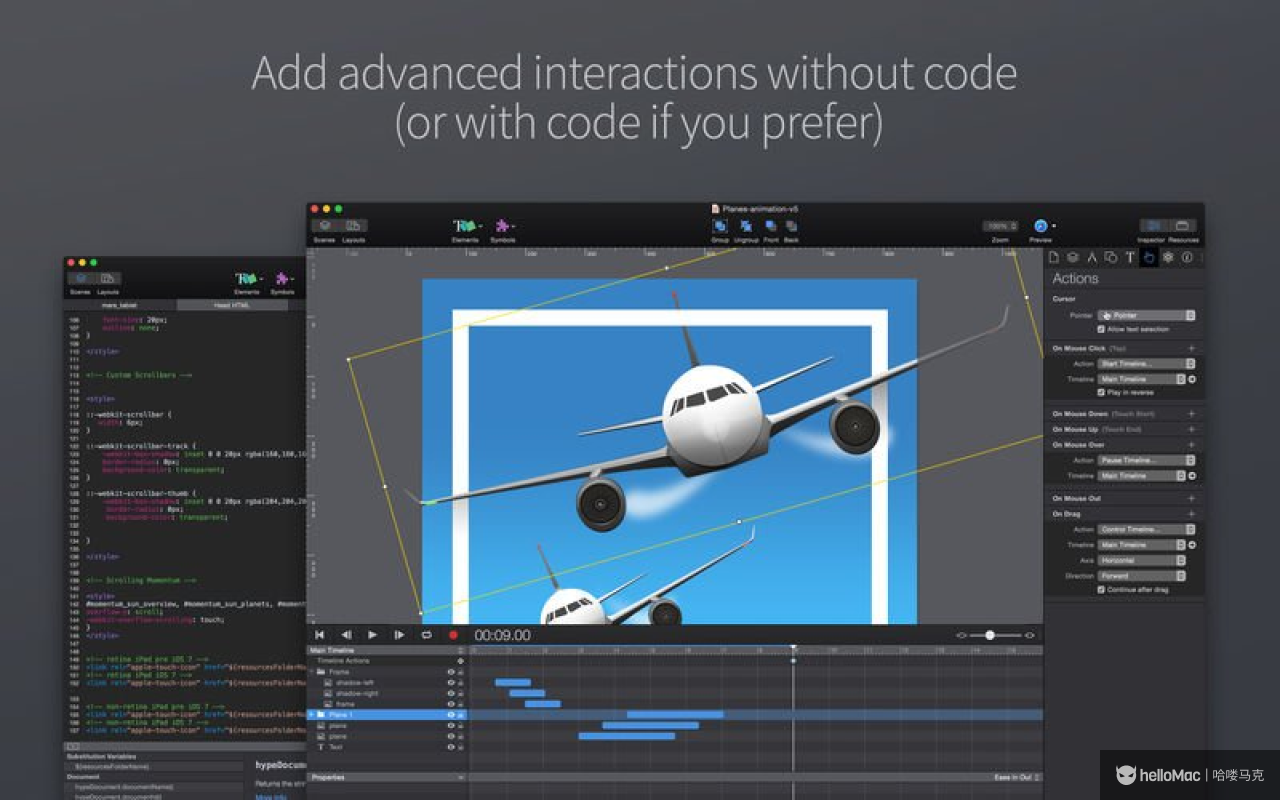
Task: Click the Preview button icon
Action: 1040,226
